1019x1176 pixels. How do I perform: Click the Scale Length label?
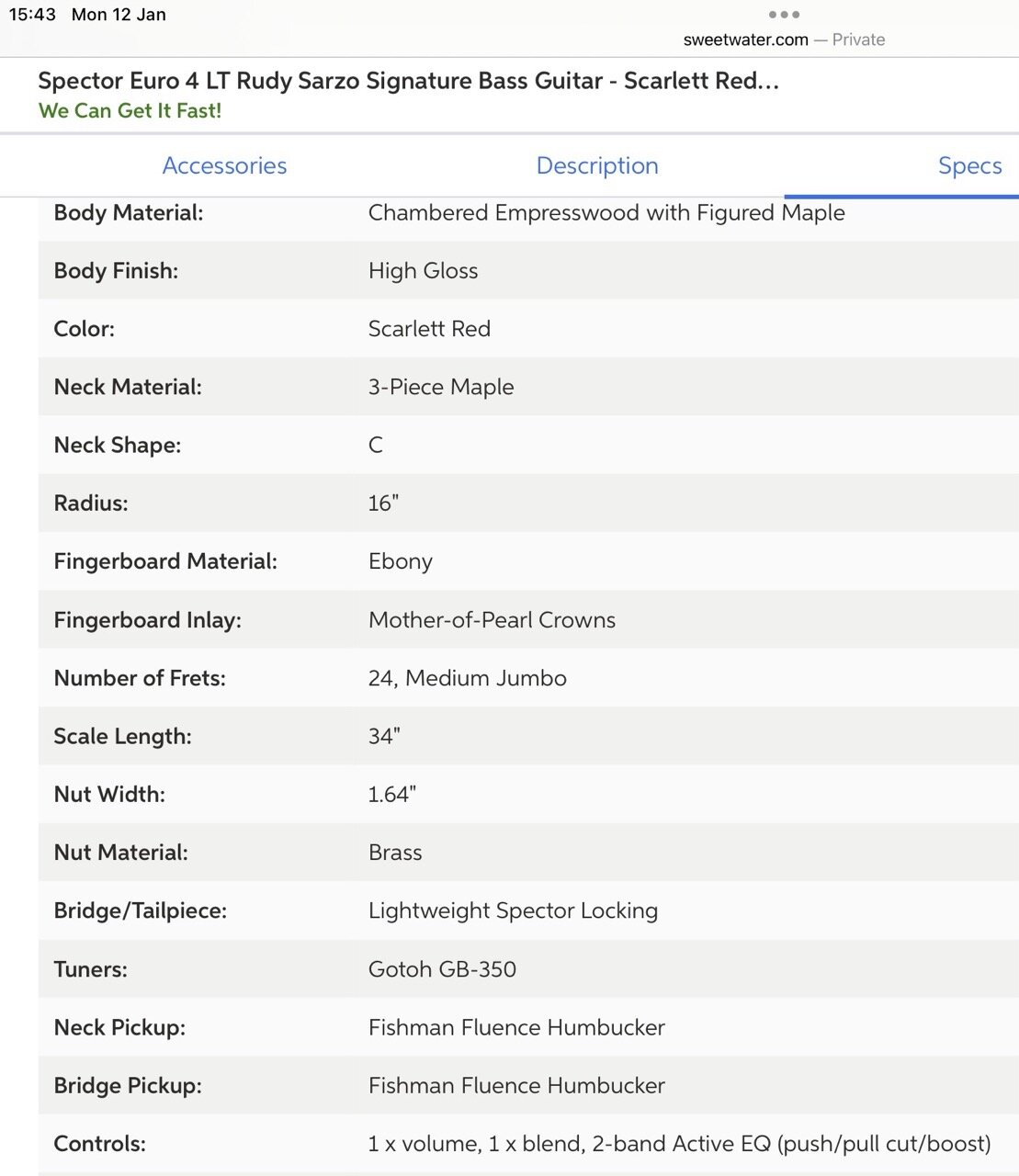[x=122, y=736]
